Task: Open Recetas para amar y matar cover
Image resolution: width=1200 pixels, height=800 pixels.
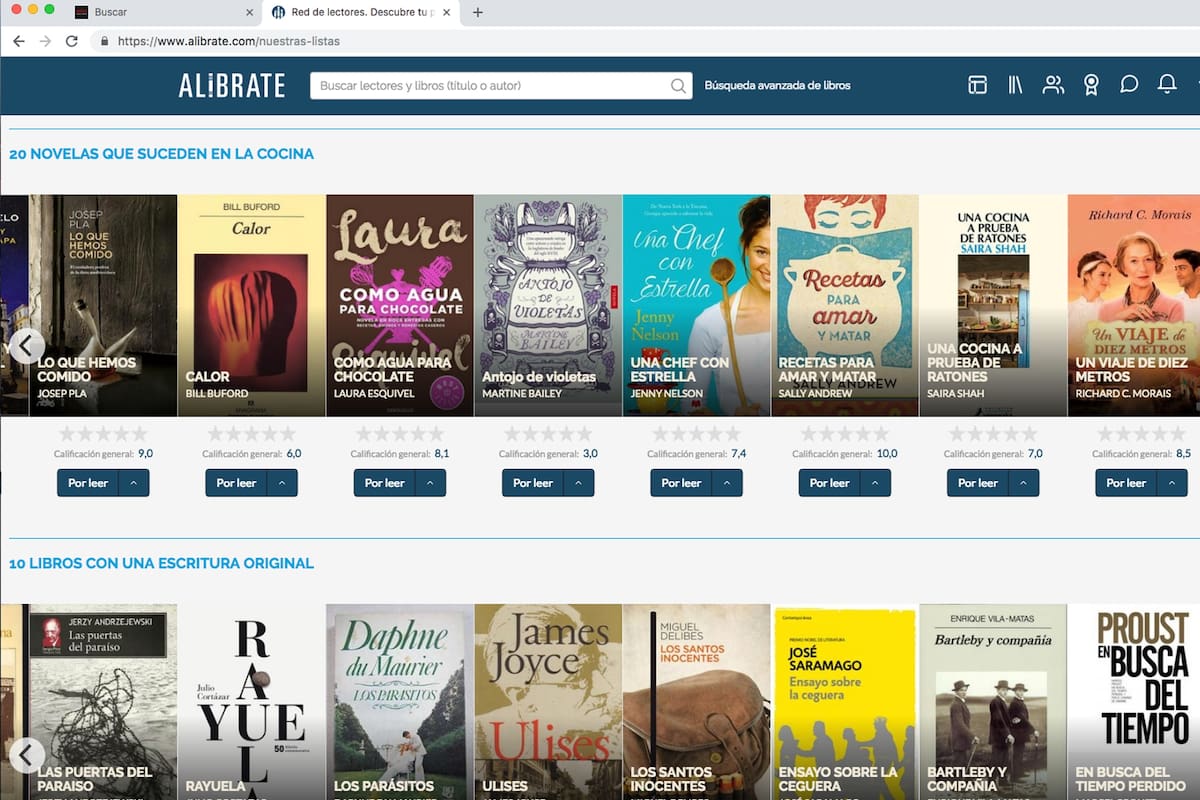Action: (x=844, y=305)
